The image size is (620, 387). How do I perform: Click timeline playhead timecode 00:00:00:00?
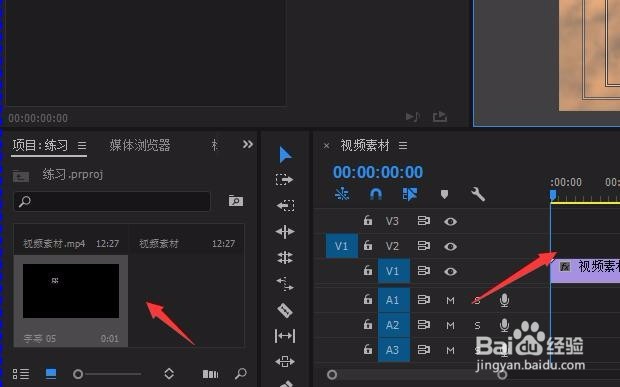378,172
